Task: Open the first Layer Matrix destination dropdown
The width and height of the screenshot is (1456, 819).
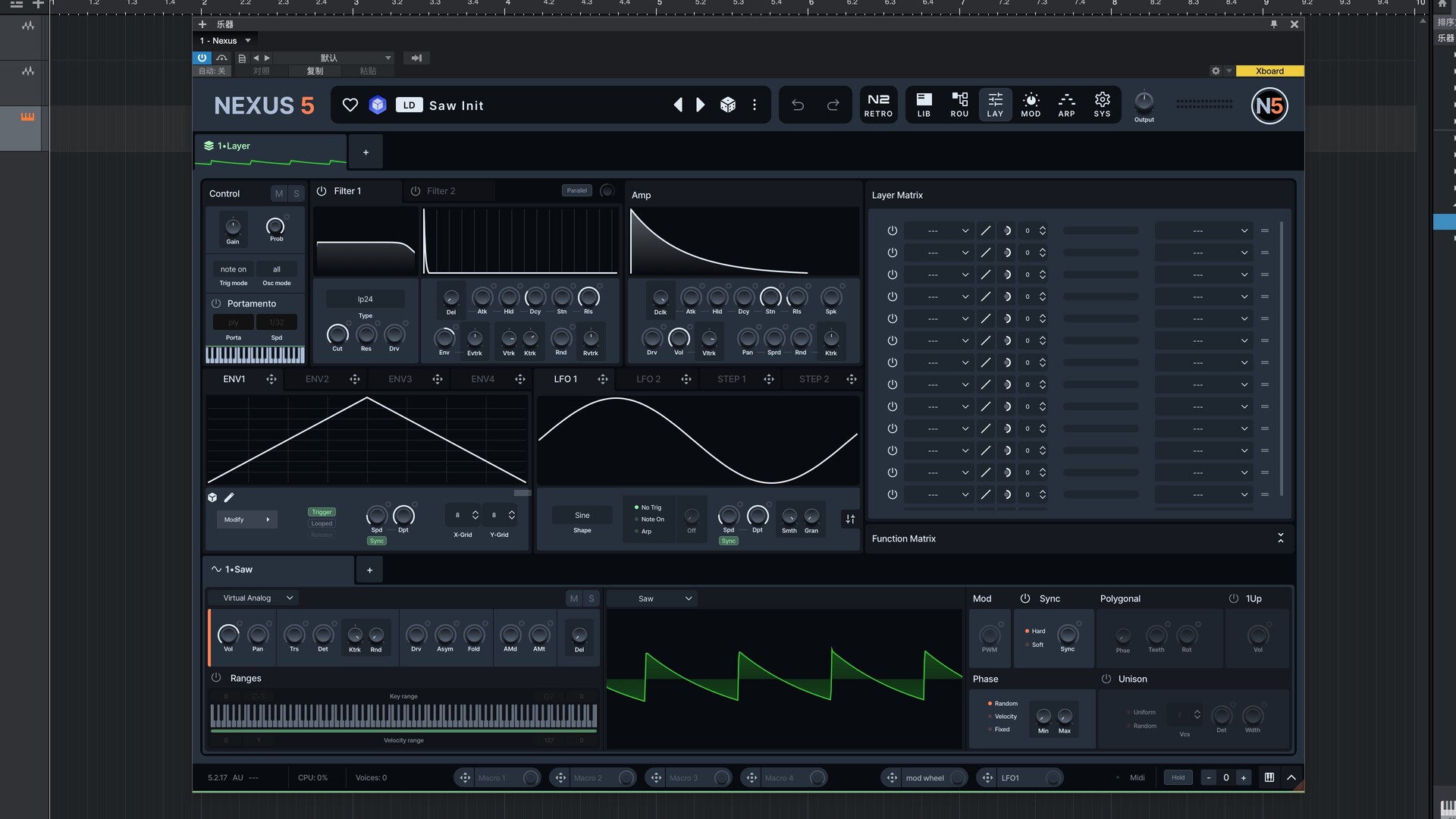Action: (1203, 231)
